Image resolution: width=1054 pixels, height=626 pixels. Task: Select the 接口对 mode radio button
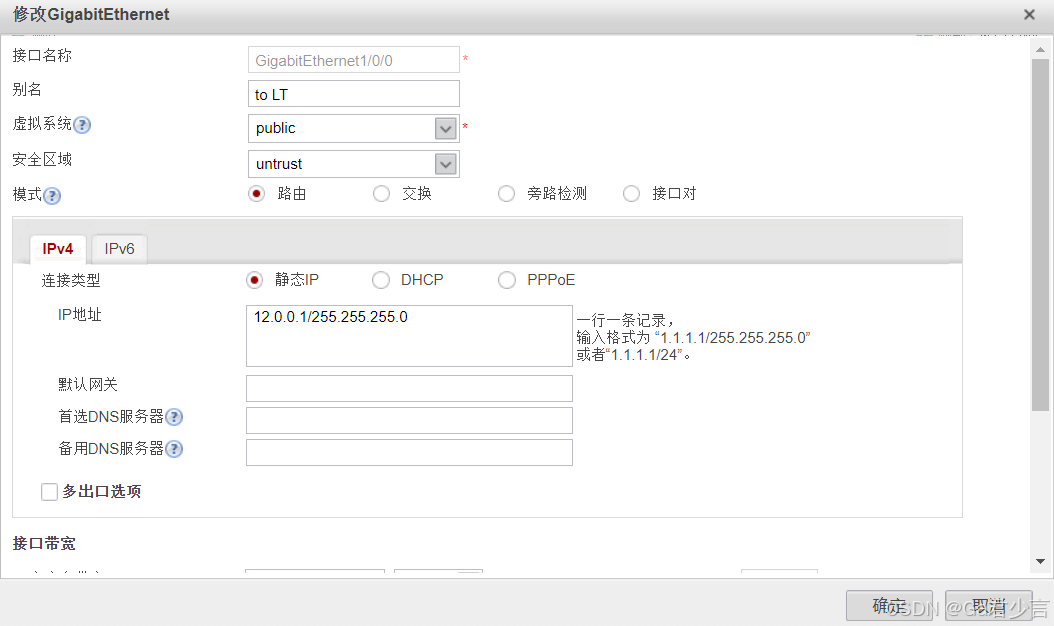click(631, 194)
